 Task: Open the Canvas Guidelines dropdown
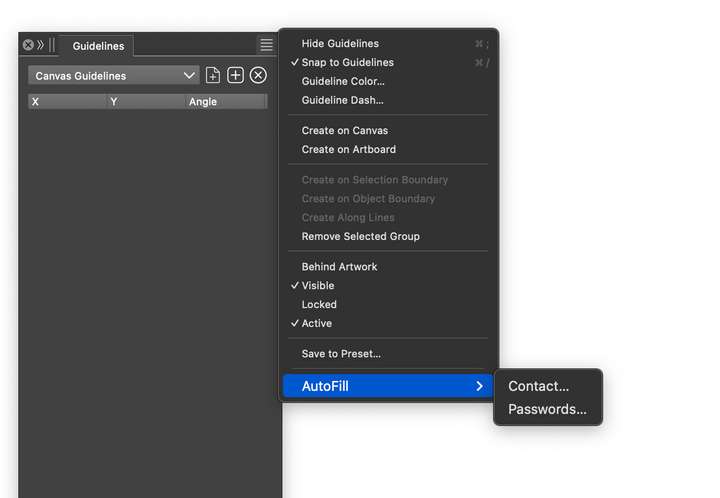tap(113, 76)
